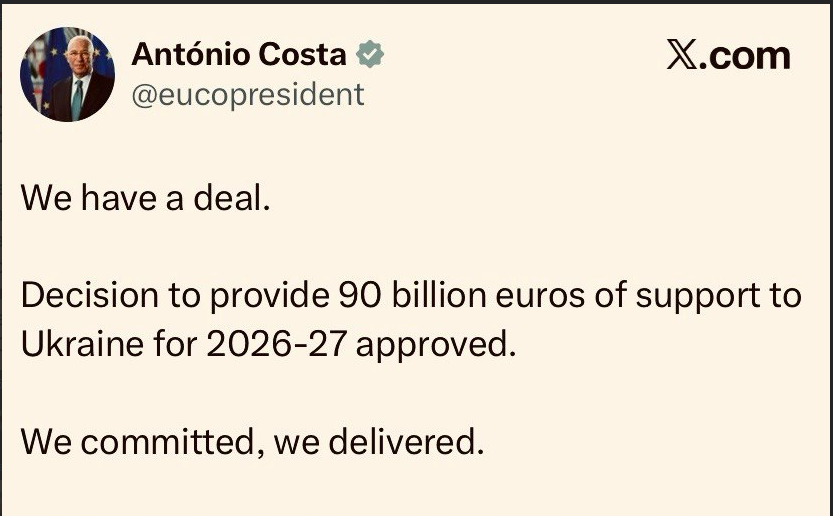The image size is (833, 516).
Task: Click the X logo icon
Action: click(681, 56)
